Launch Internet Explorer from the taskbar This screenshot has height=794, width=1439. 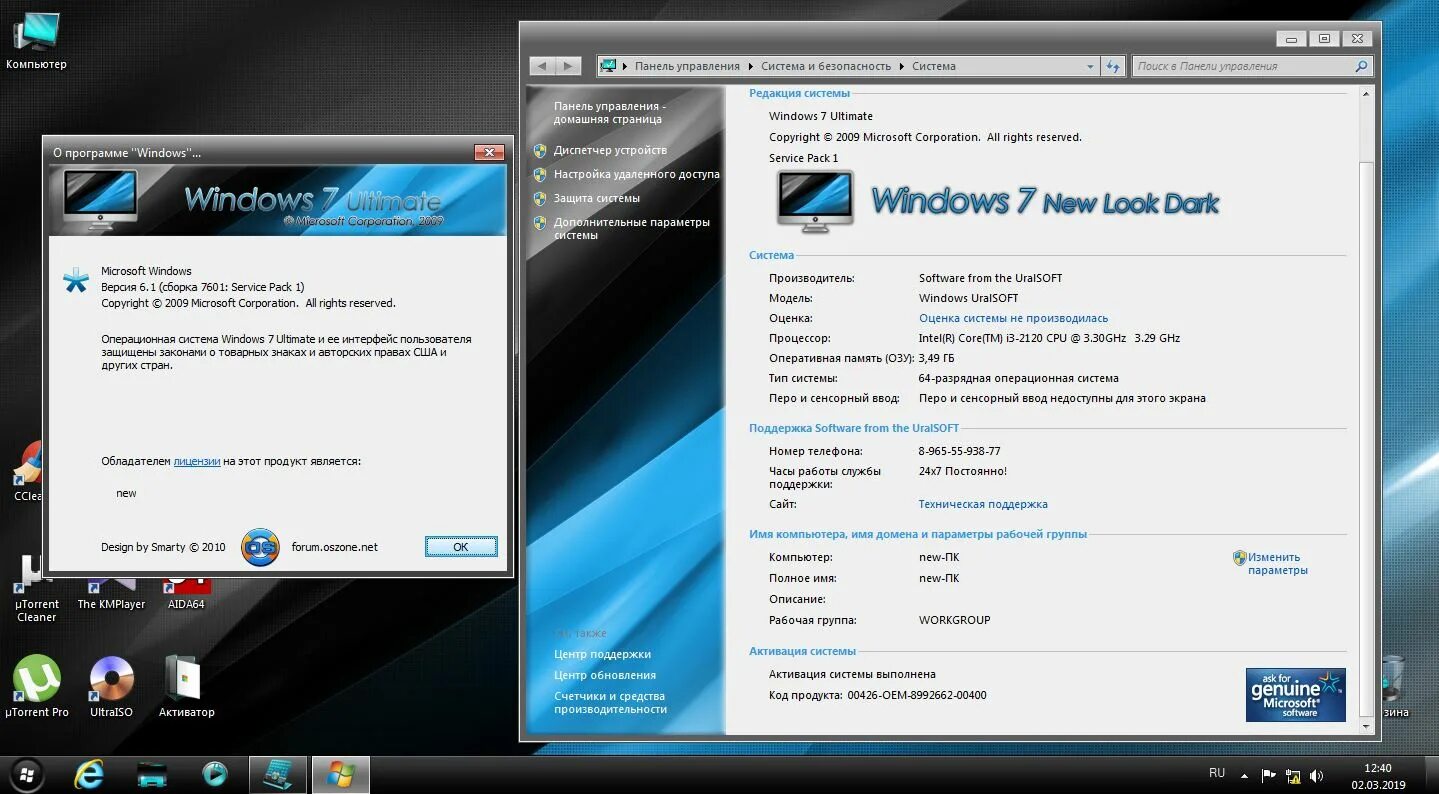click(x=89, y=774)
